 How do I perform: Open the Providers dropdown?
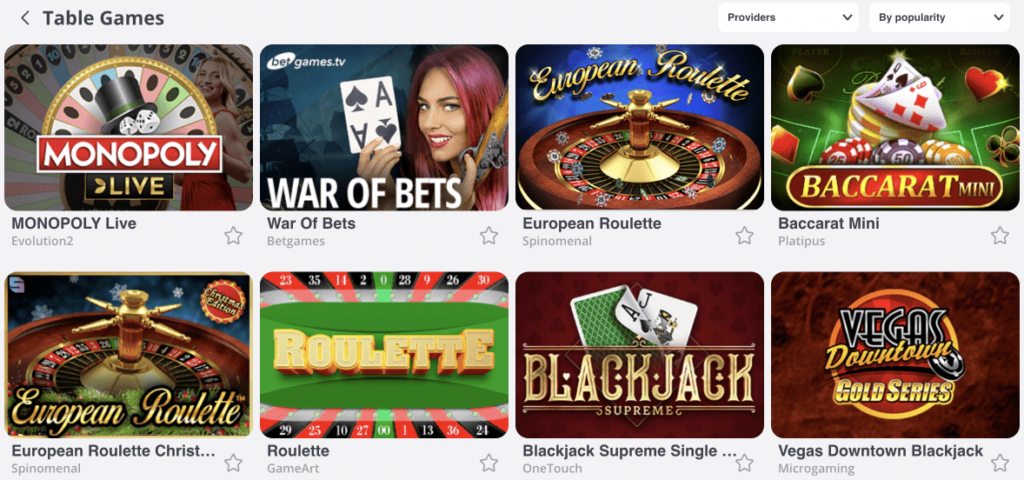tap(788, 18)
